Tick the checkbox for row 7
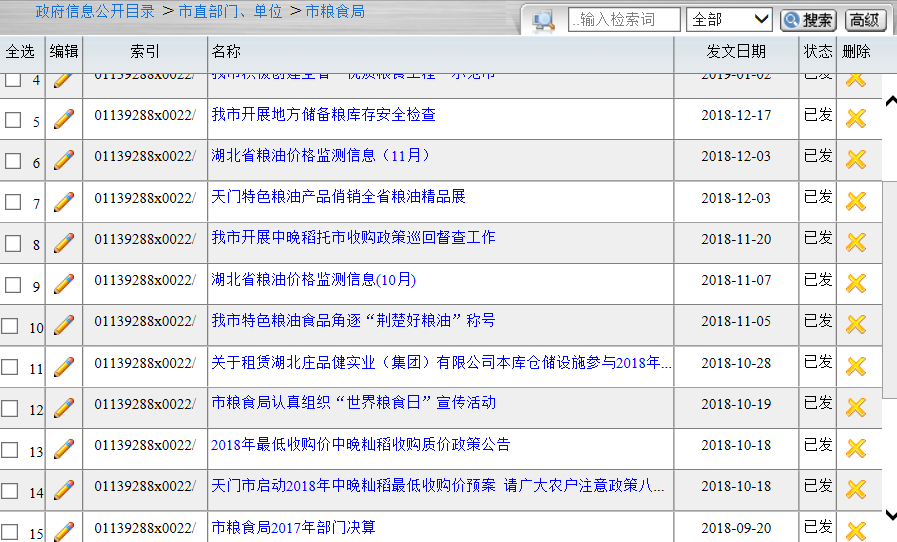This screenshot has height=542, width=897. (x=13, y=202)
